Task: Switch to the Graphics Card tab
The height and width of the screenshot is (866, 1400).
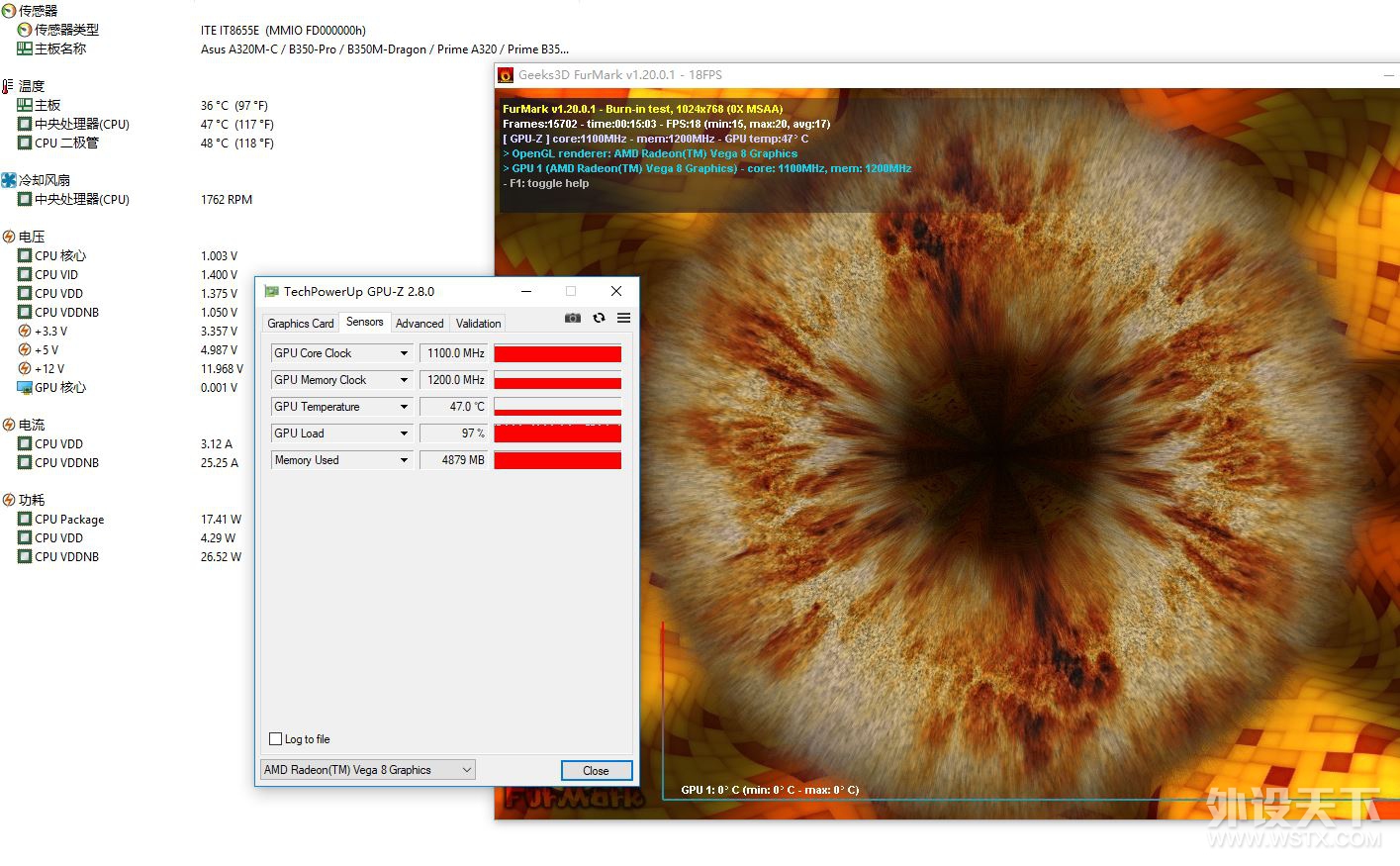Action: (300, 324)
